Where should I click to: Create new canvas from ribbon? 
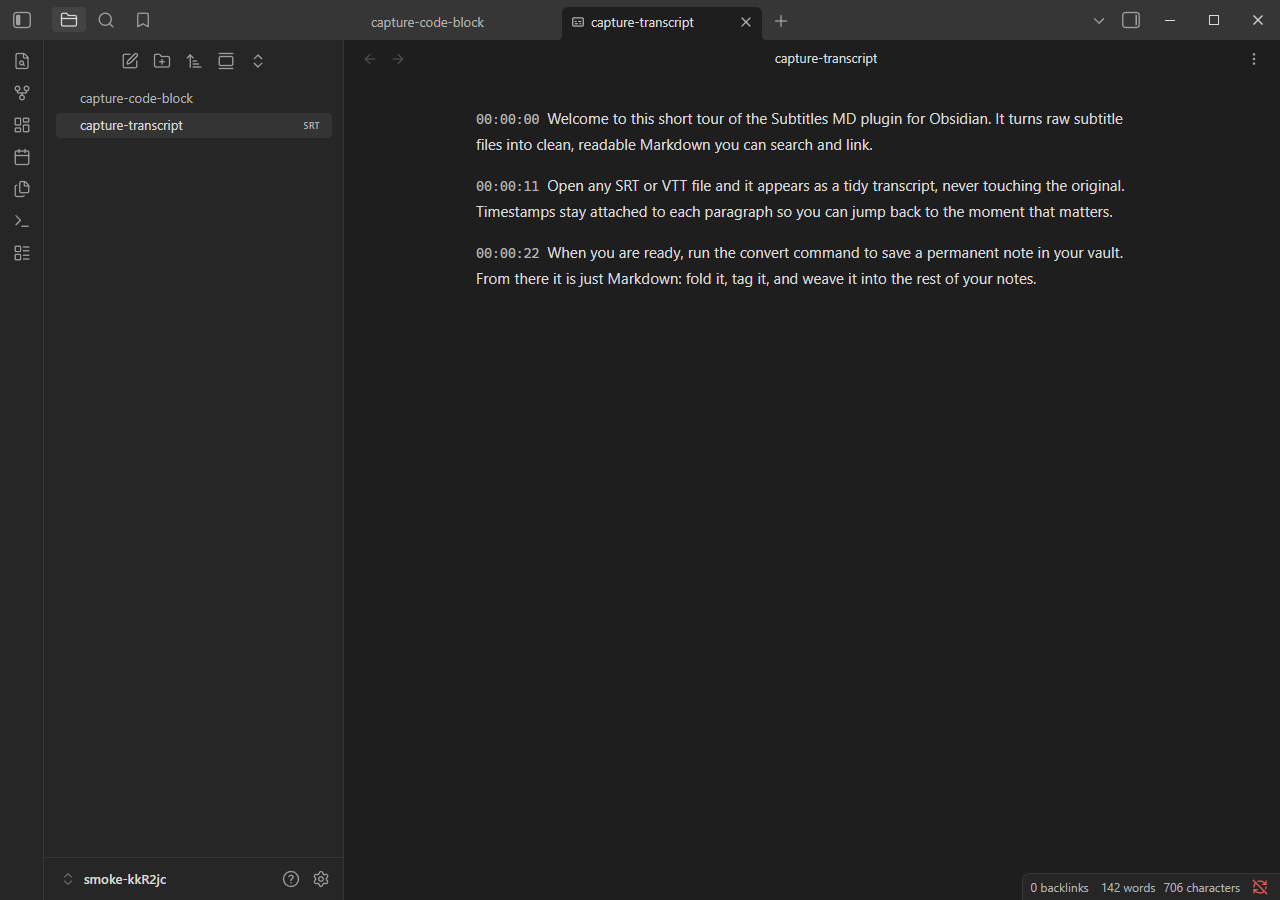(22, 125)
